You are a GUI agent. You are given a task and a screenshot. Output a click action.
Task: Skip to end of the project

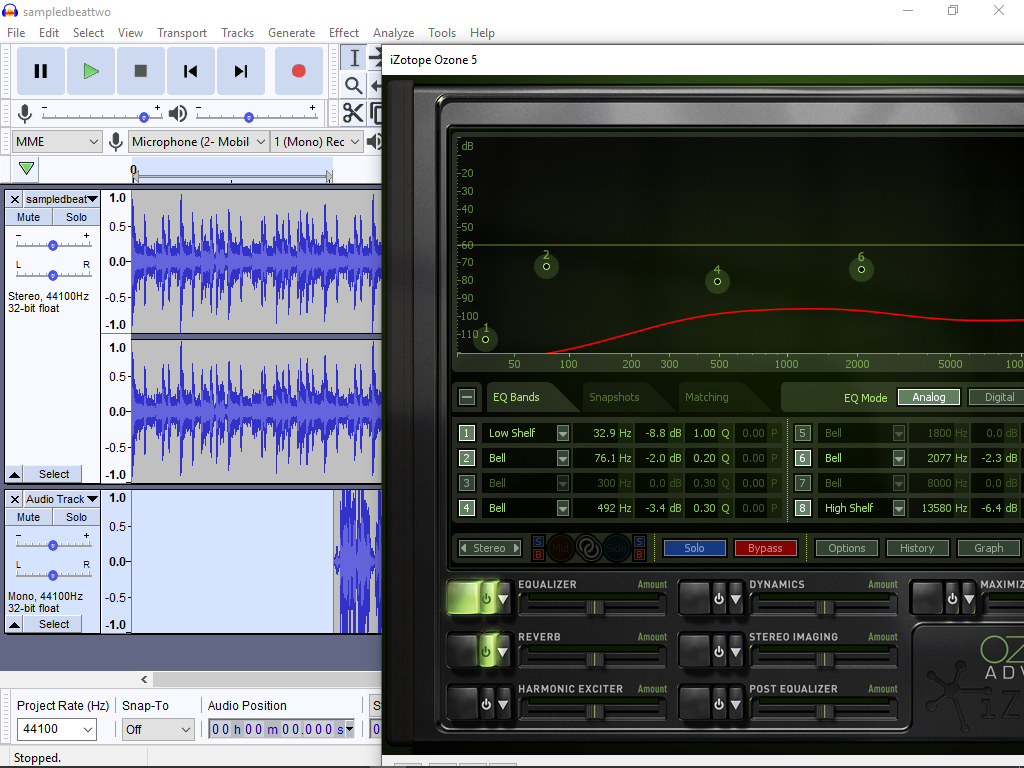[x=241, y=71]
